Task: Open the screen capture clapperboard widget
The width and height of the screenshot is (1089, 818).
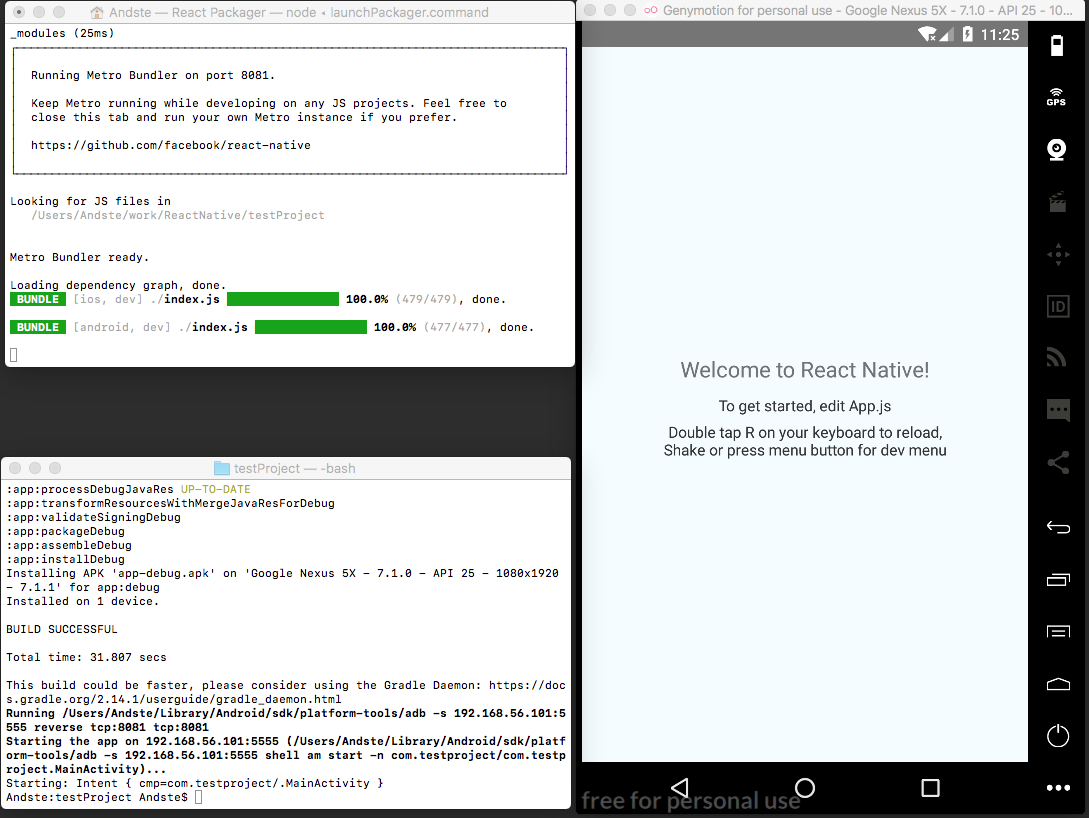Action: (x=1057, y=202)
